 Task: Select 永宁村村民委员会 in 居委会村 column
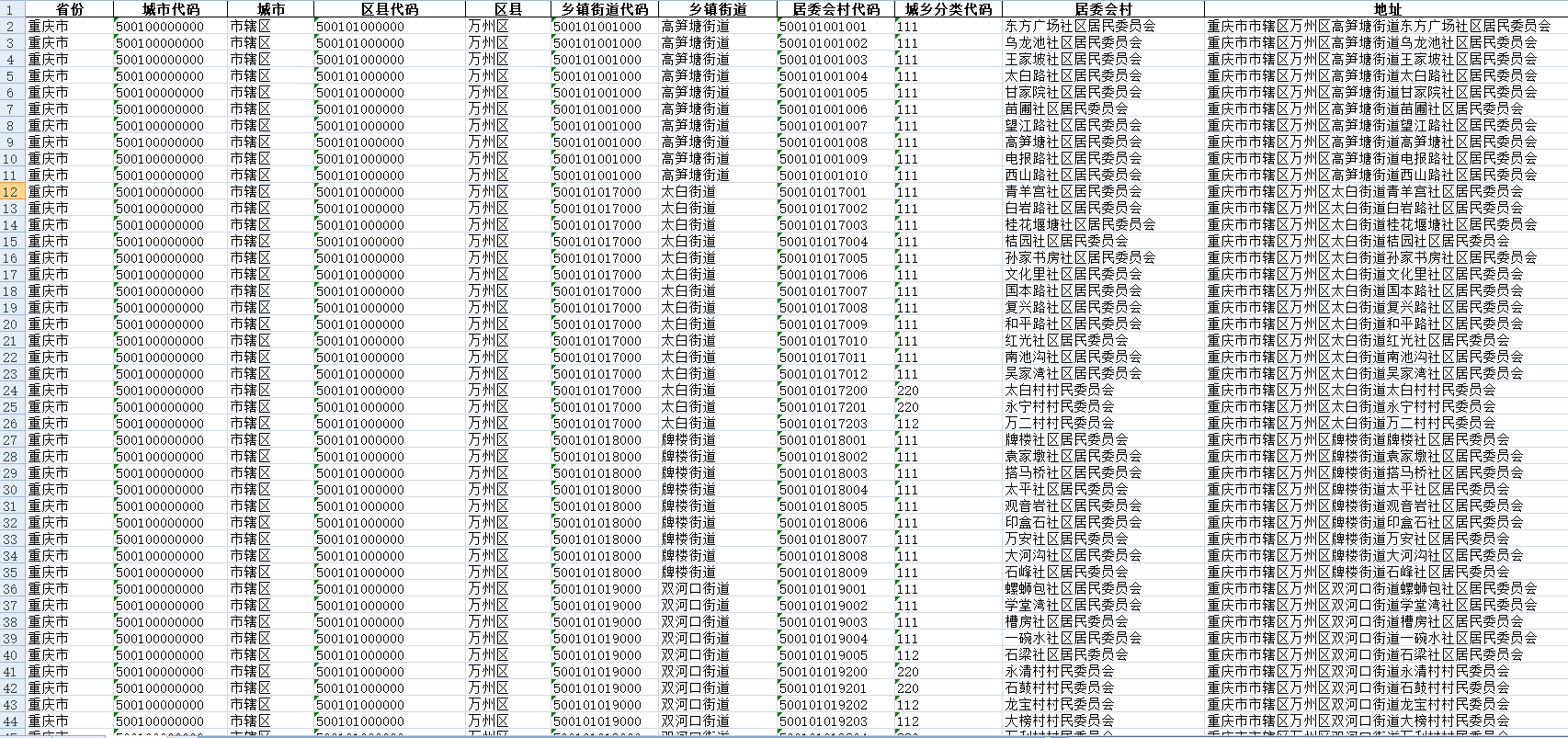coord(1059,407)
